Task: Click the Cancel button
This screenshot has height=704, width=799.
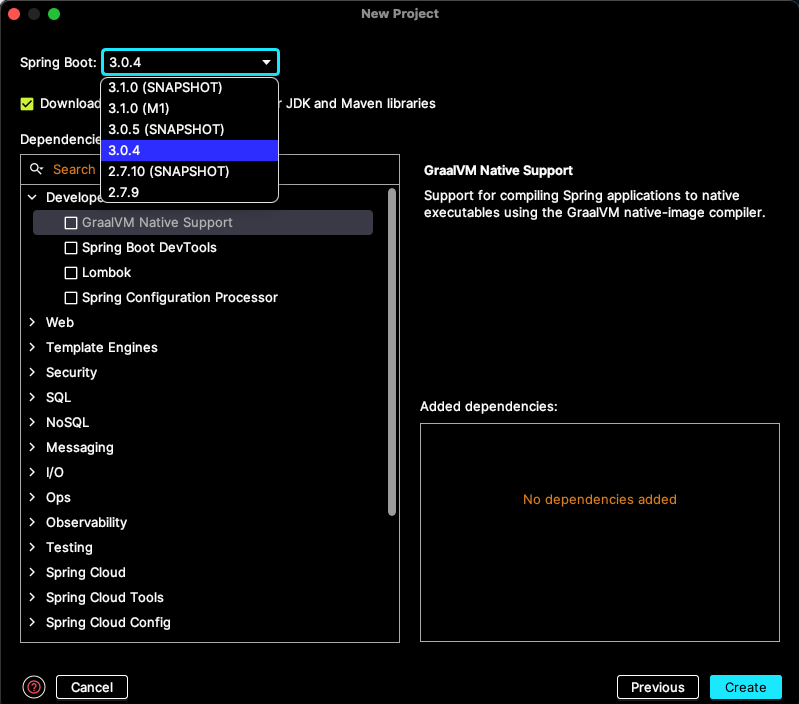Action: pos(92,687)
